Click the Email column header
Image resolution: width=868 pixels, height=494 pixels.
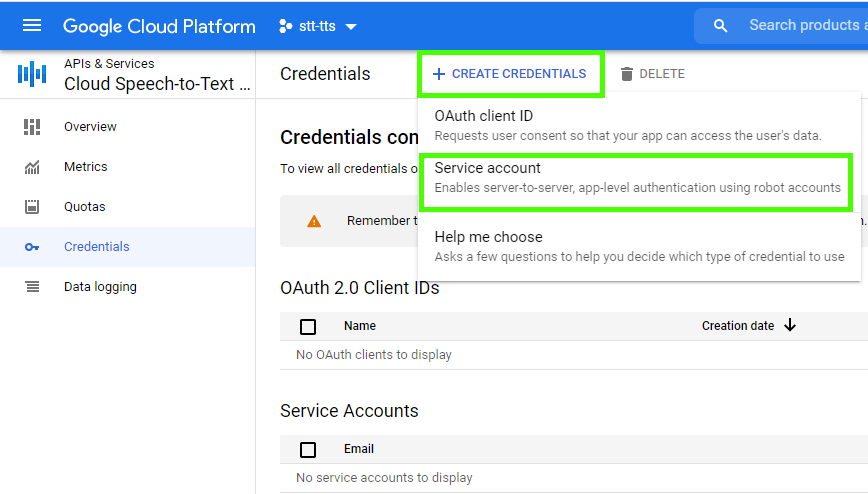pyautogui.click(x=359, y=449)
